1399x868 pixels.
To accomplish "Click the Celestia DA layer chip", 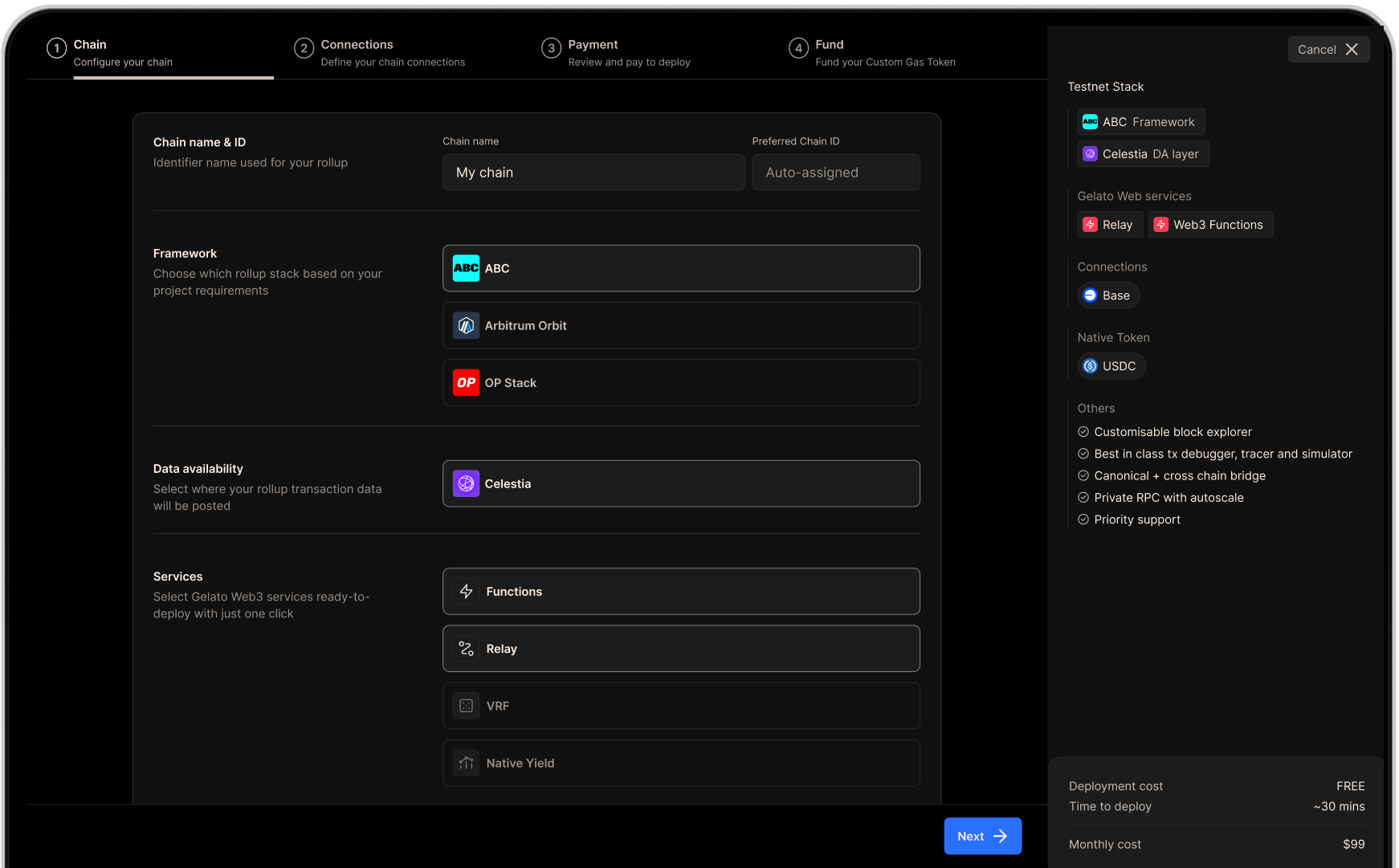I will (1143, 154).
